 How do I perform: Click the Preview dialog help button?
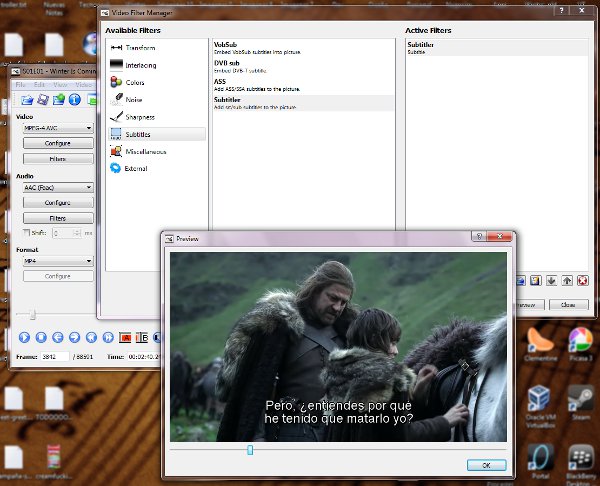coord(479,236)
